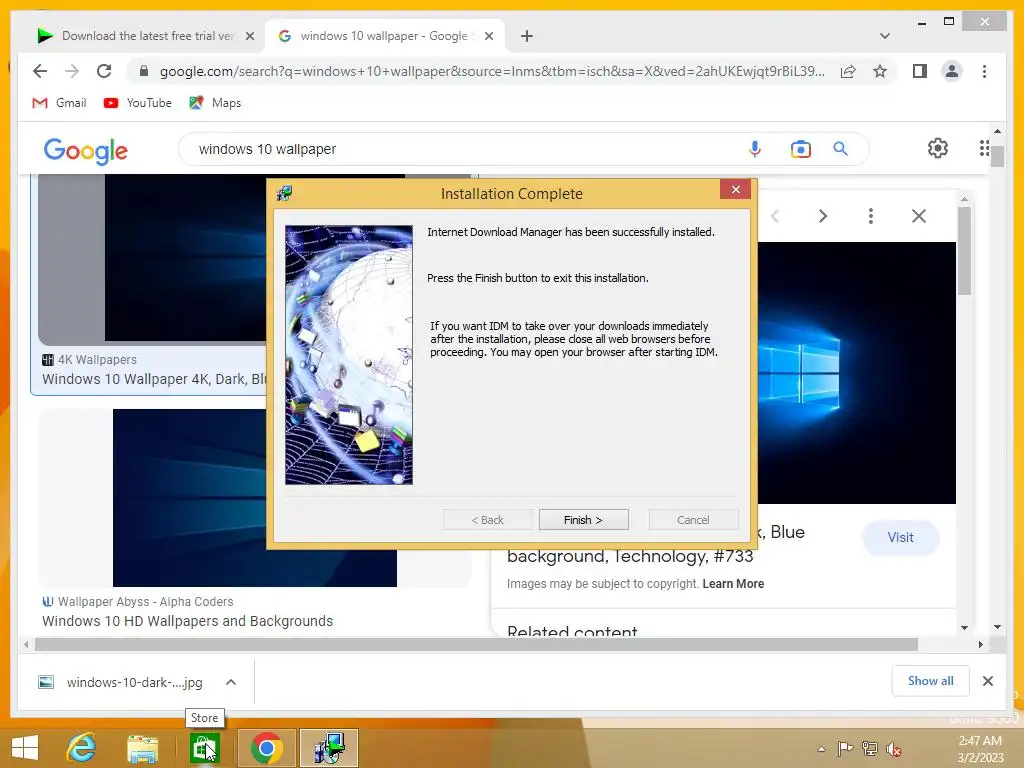Click Finish in the Installation Complete dialog
The height and width of the screenshot is (768, 1024).
[x=583, y=520]
